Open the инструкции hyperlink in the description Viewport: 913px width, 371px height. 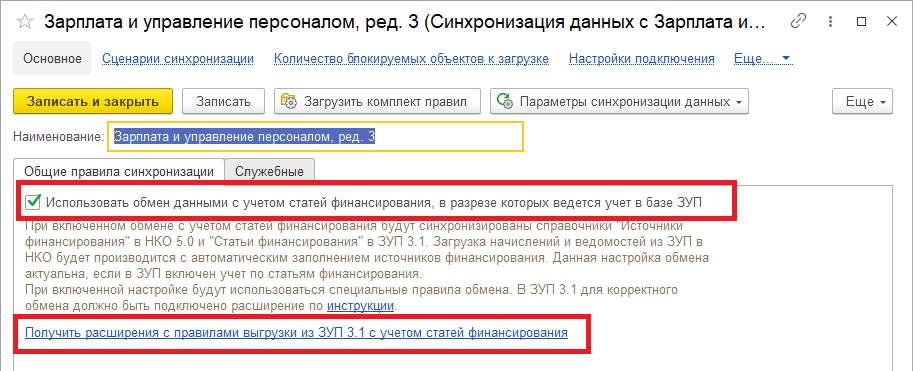[x=361, y=305]
